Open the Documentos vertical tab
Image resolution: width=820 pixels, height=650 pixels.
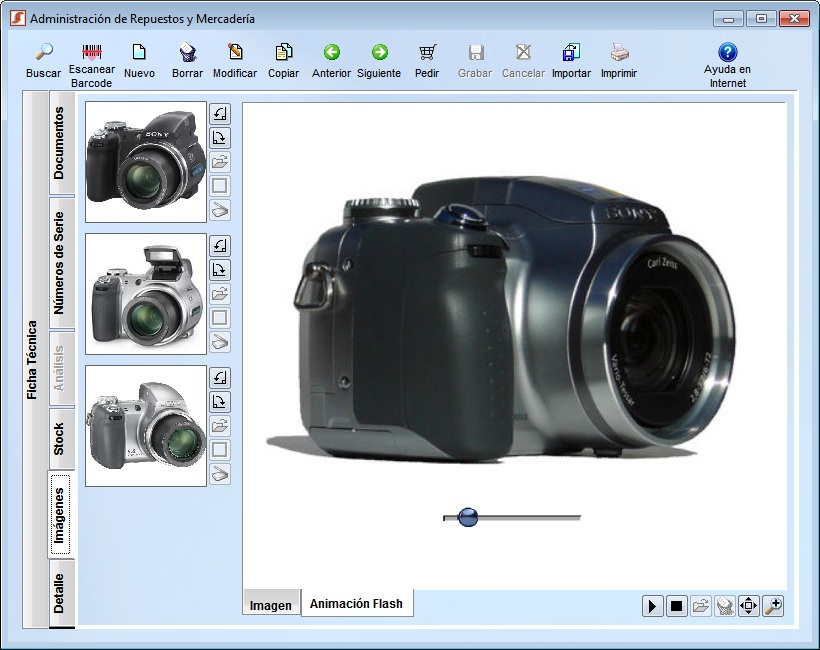point(62,142)
